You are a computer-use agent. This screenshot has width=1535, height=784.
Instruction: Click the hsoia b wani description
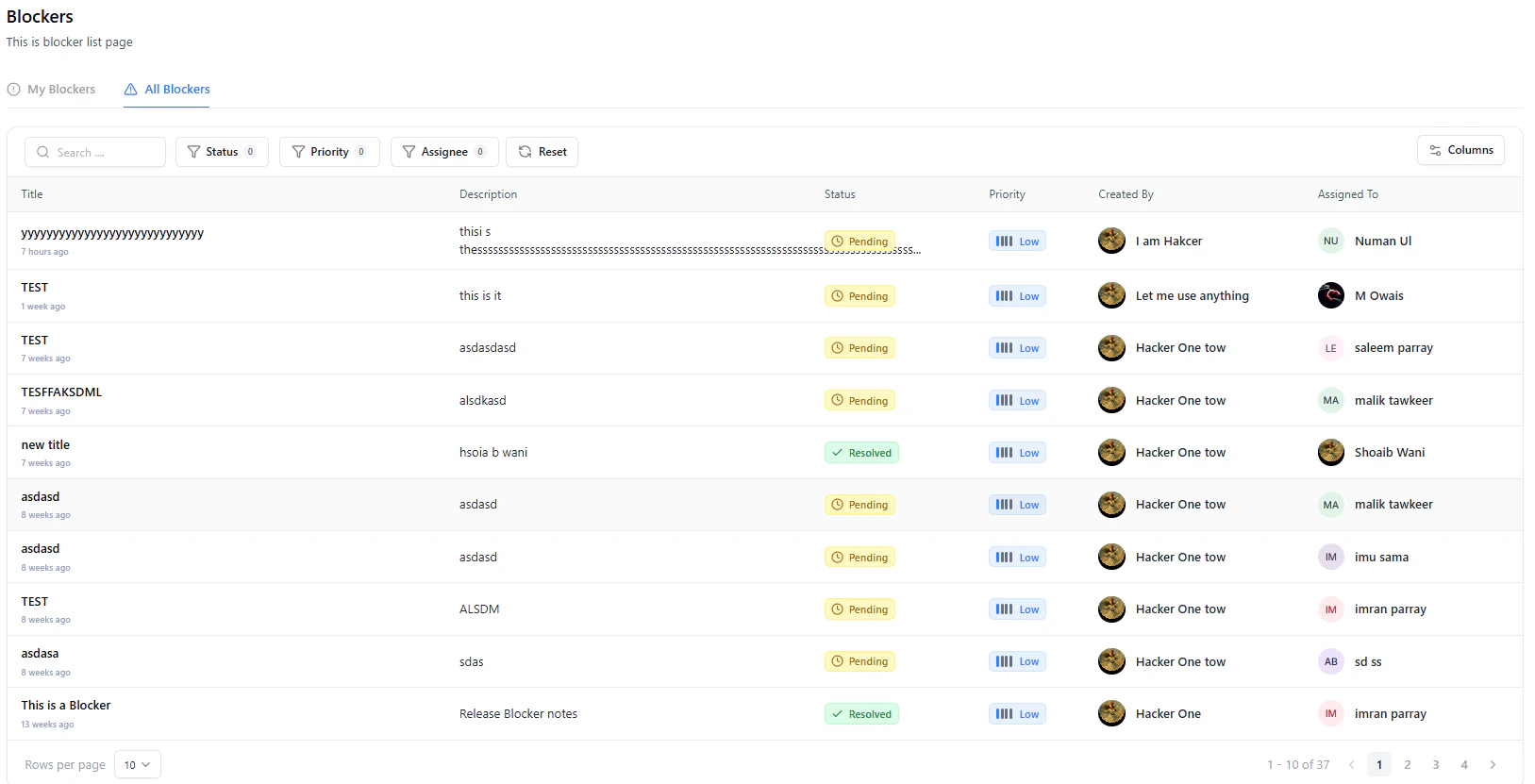(493, 453)
